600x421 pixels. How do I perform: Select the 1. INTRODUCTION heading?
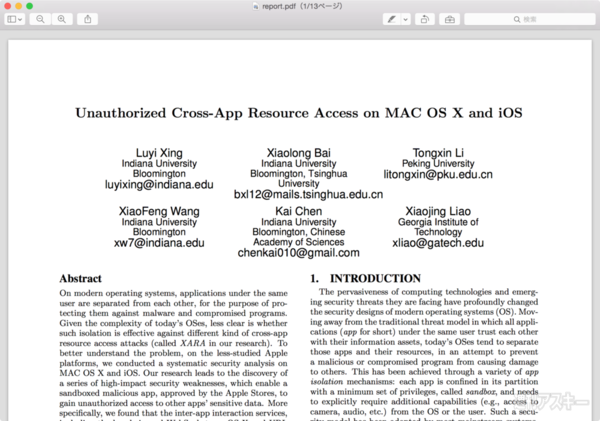365,279
